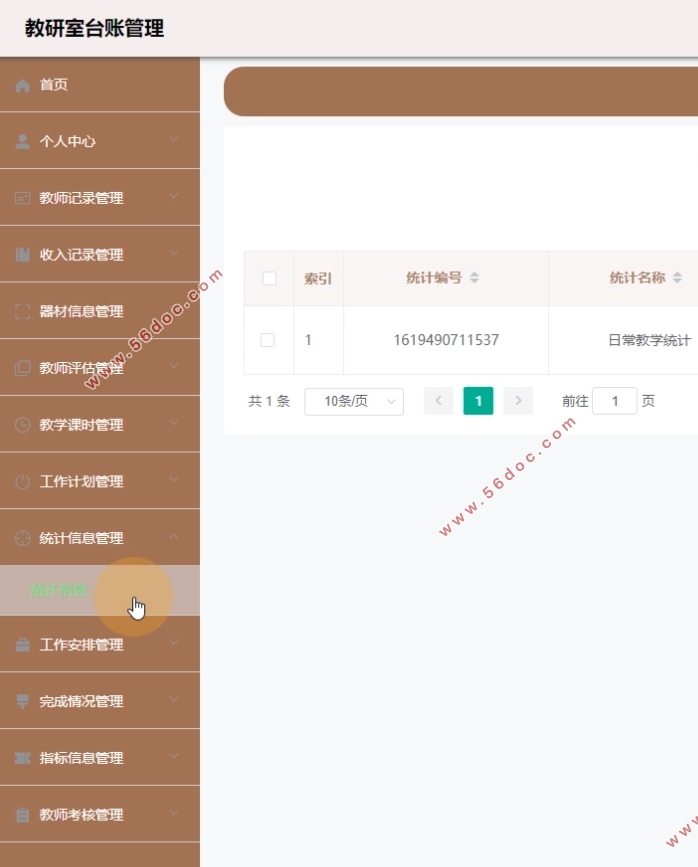Go to page 1 button
The width and height of the screenshot is (698, 867).
478,401
